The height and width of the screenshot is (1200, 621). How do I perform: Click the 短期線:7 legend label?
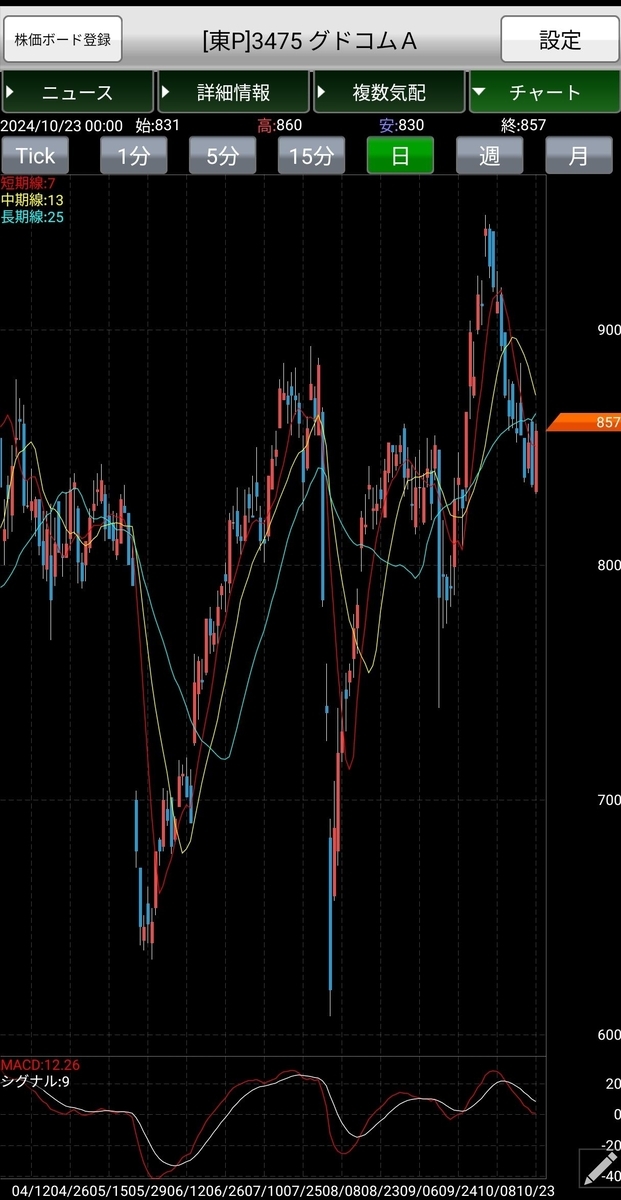(x=28, y=183)
